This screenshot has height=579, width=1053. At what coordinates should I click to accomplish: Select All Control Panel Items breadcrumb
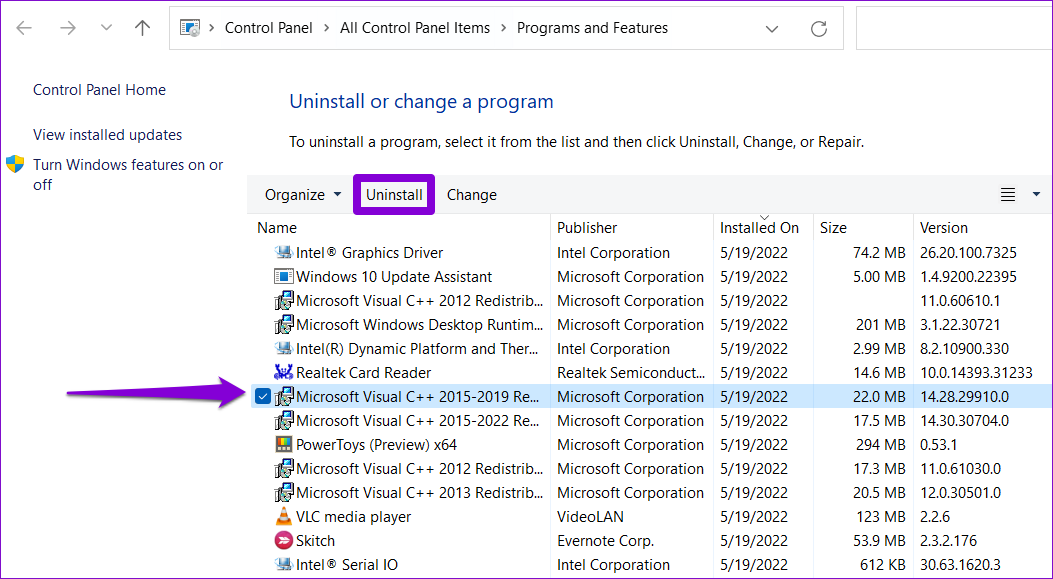click(x=415, y=28)
